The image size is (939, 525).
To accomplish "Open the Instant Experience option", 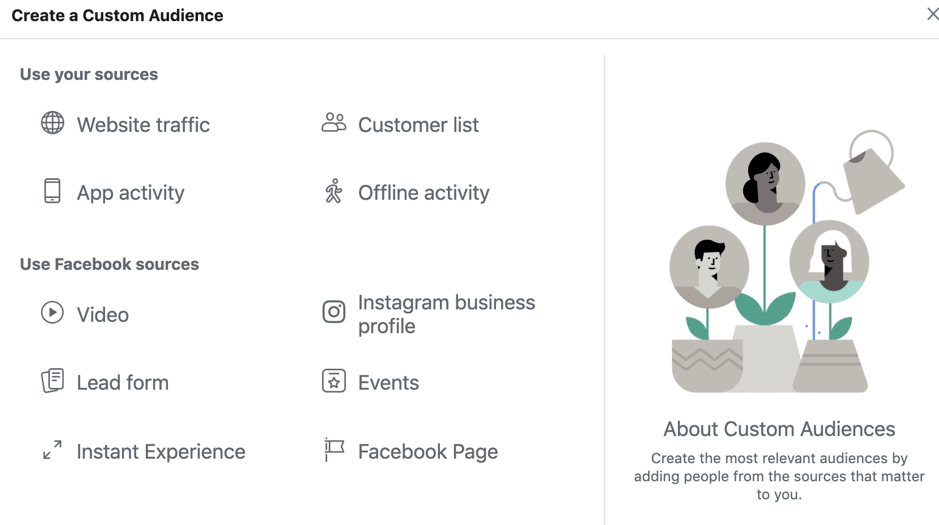I will pyautogui.click(x=160, y=452).
